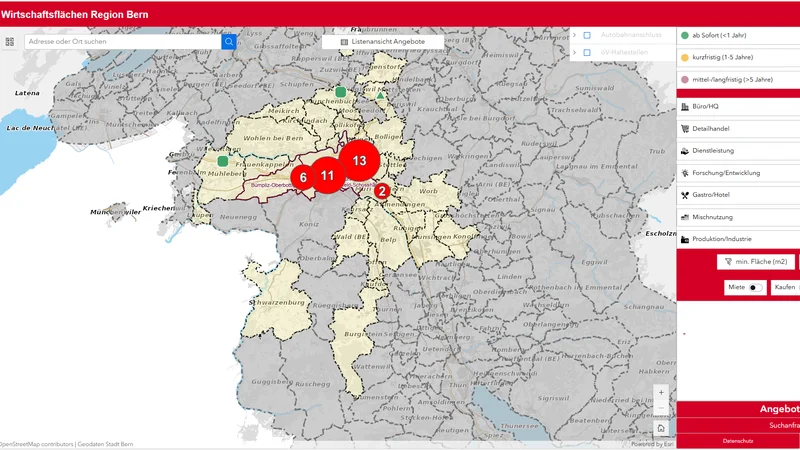Click the 'Belp' municipality label
Viewport: 800px width, 450px height.
[388, 240]
